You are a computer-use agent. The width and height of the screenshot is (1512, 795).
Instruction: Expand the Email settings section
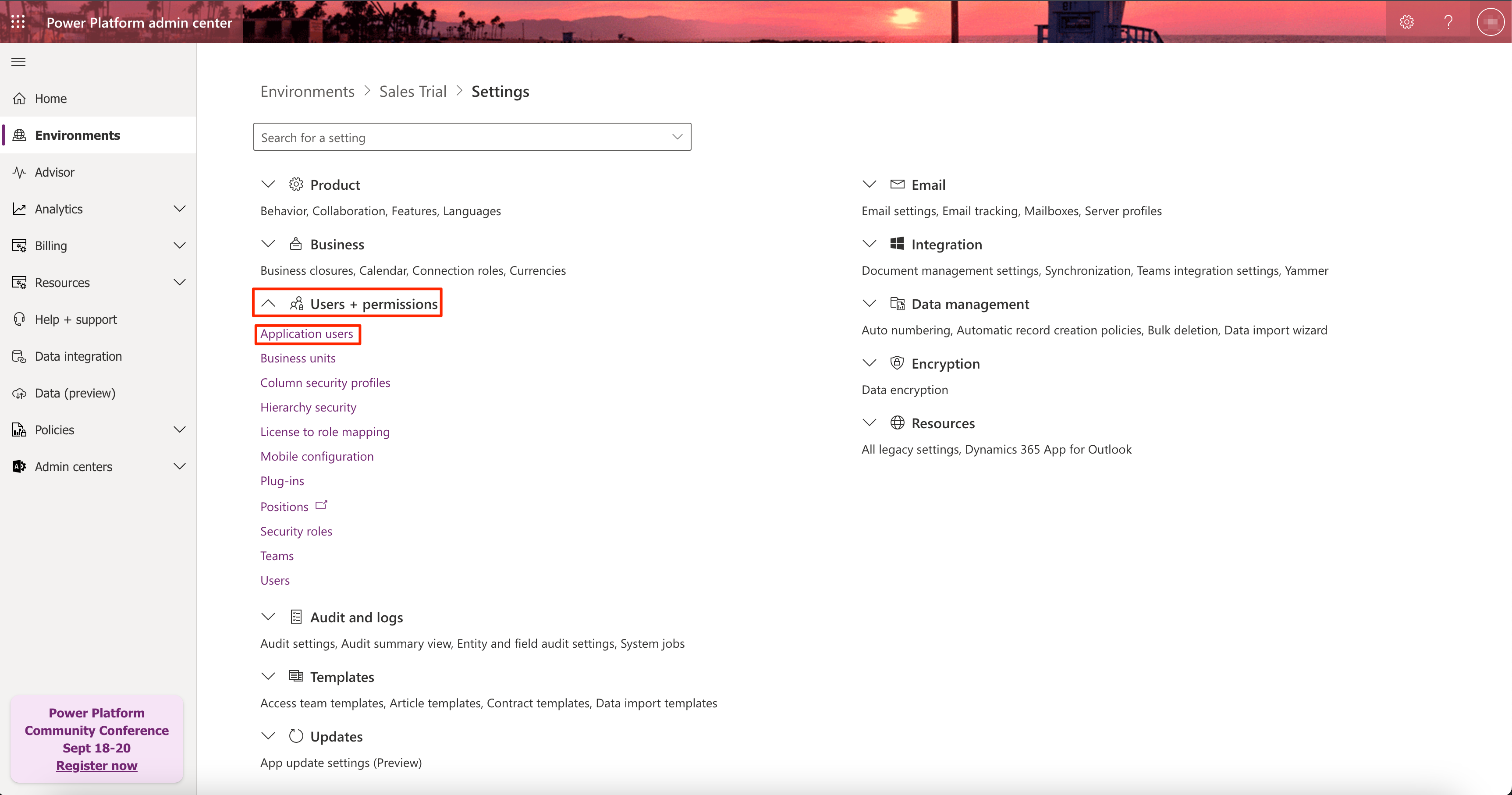(x=869, y=185)
